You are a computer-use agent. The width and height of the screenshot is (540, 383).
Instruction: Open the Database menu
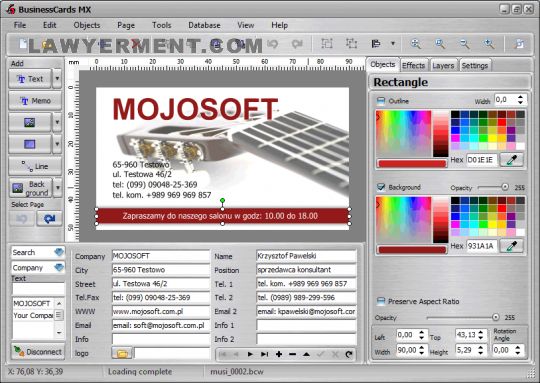(x=204, y=25)
